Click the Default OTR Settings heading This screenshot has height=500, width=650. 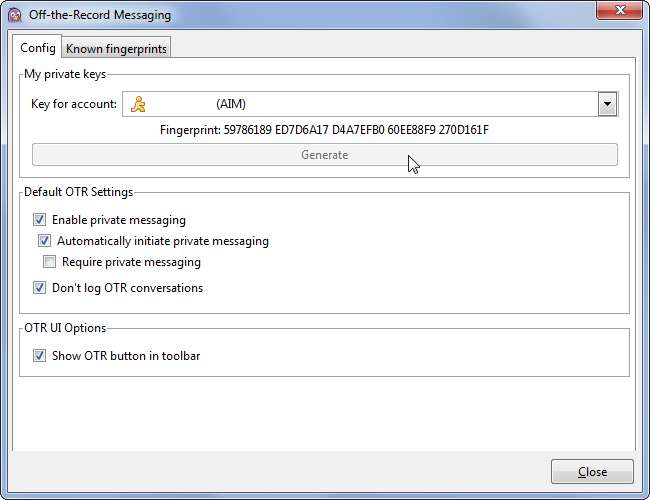78,192
